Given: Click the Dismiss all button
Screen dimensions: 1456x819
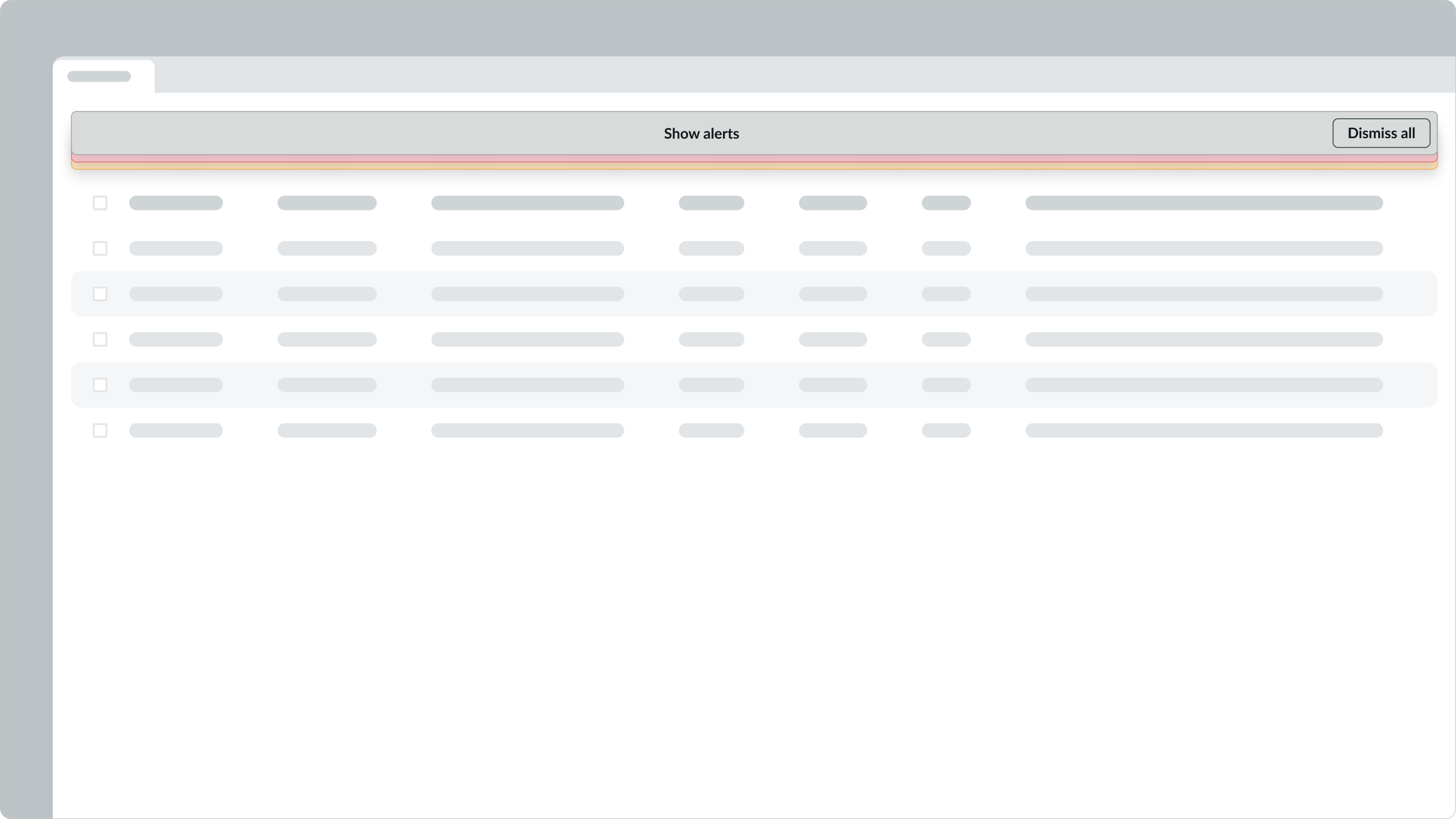Looking at the screenshot, I should click(x=1381, y=133).
